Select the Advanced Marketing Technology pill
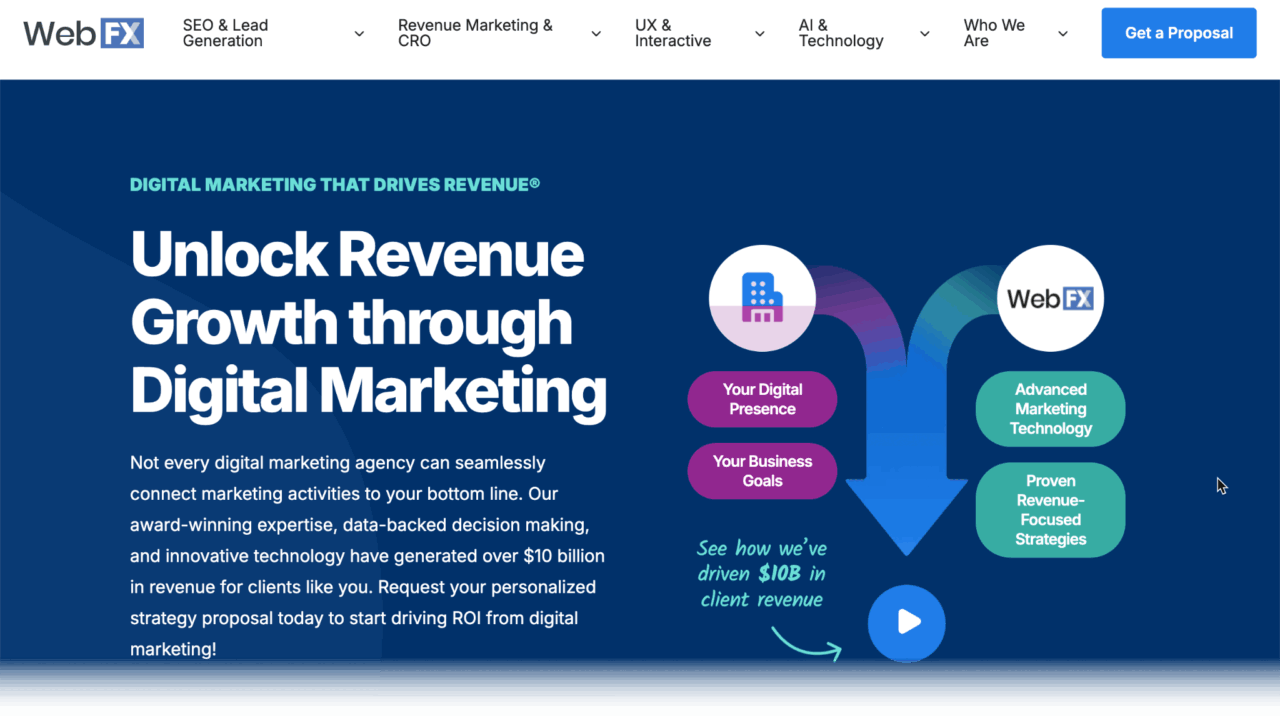1280x716 pixels. pos(1050,409)
